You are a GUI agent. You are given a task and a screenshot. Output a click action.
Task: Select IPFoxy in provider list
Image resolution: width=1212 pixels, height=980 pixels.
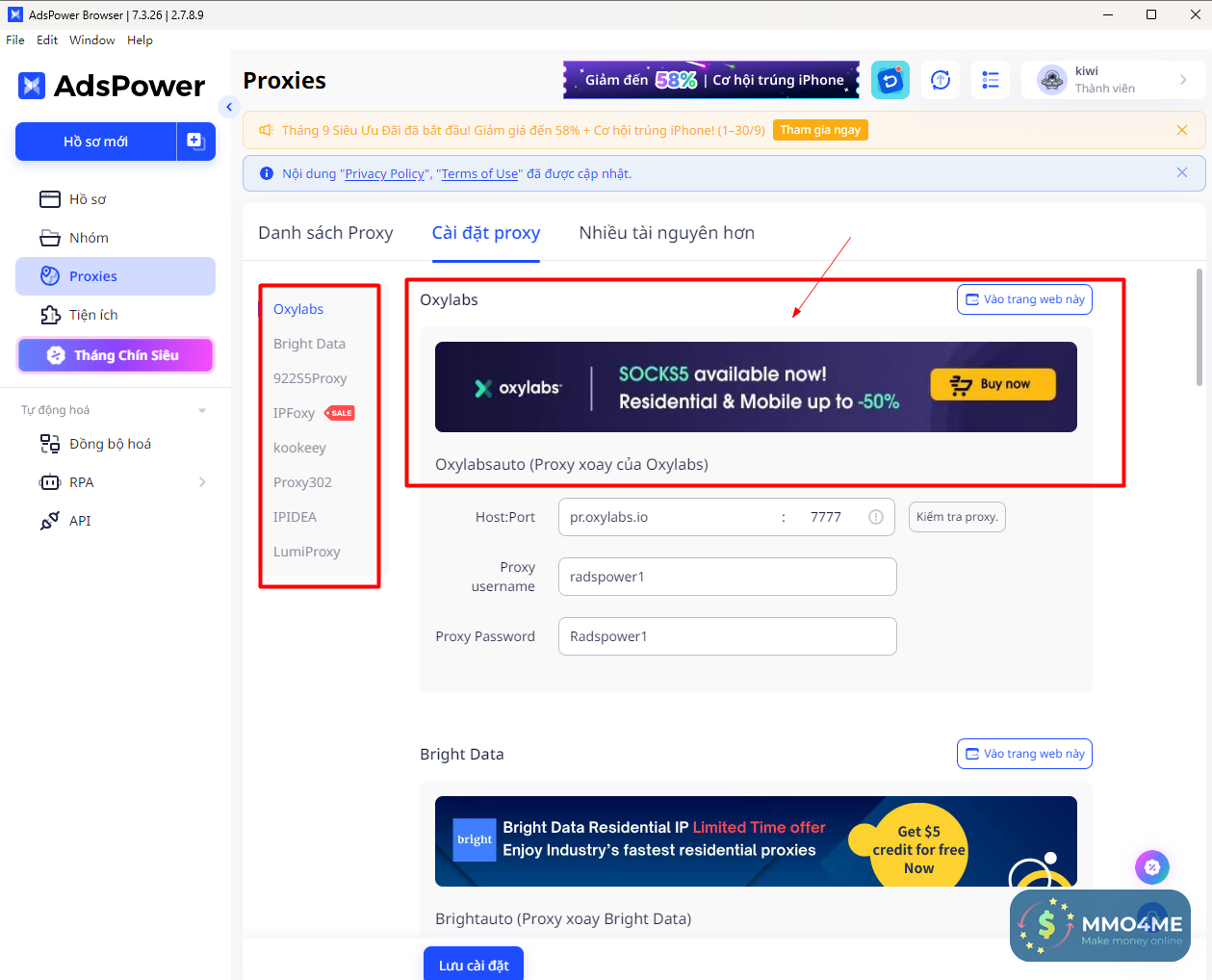(294, 413)
